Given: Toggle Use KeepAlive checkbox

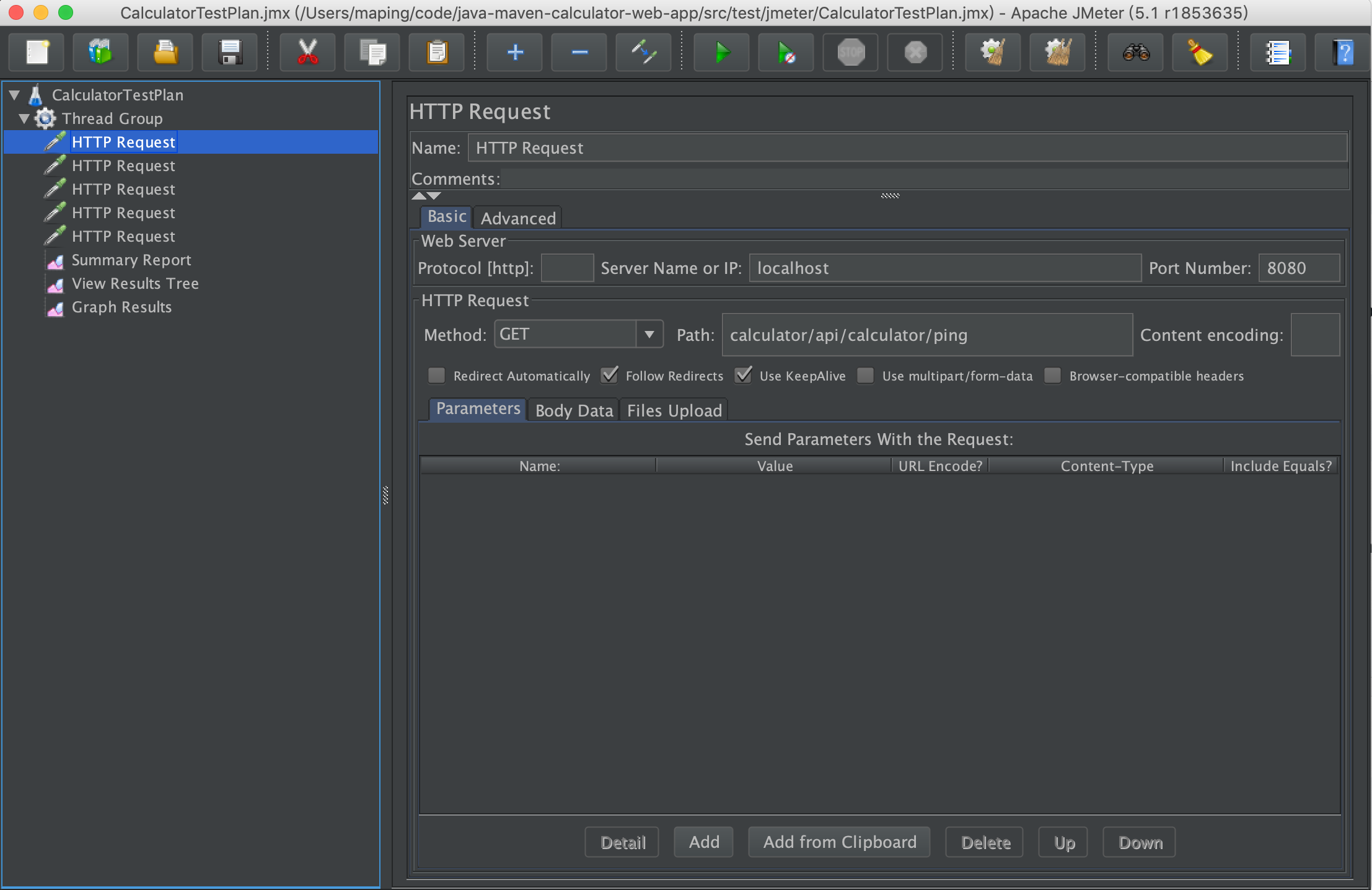Looking at the screenshot, I should (x=744, y=376).
